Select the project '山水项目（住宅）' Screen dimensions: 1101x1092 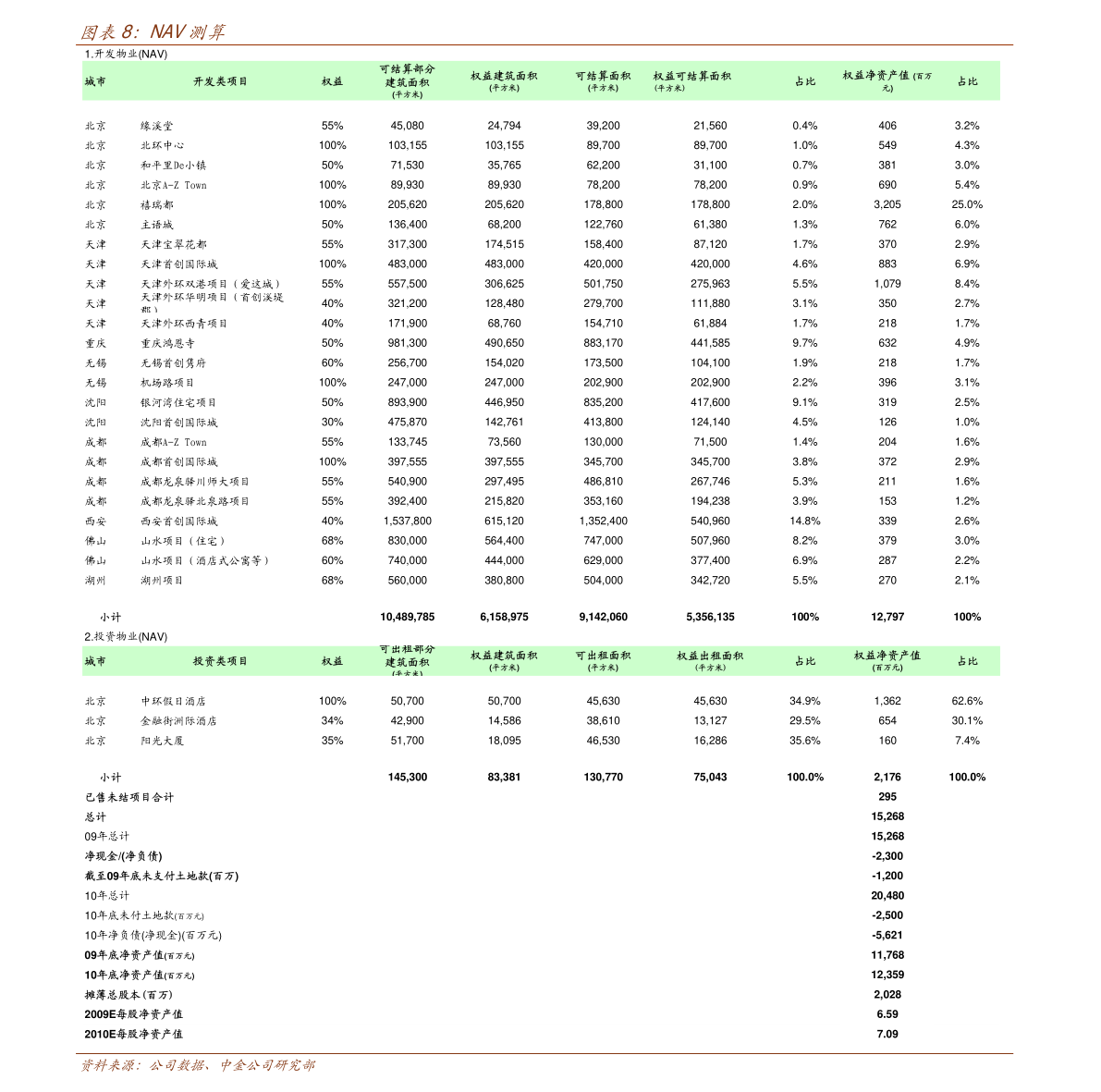tap(182, 541)
